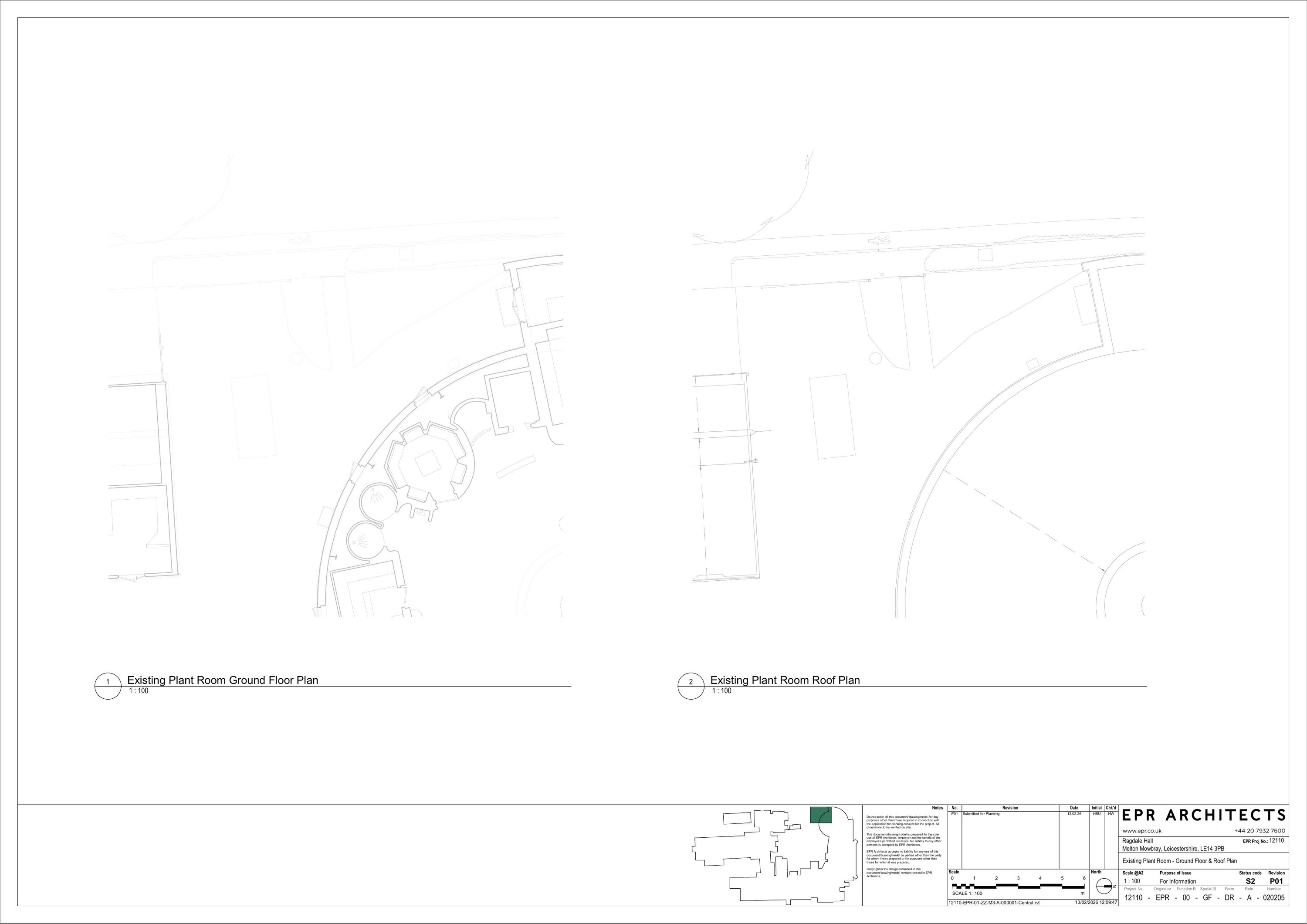
Task: Select the Existing Plant Room Roof Plan title
Action: click(x=785, y=680)
